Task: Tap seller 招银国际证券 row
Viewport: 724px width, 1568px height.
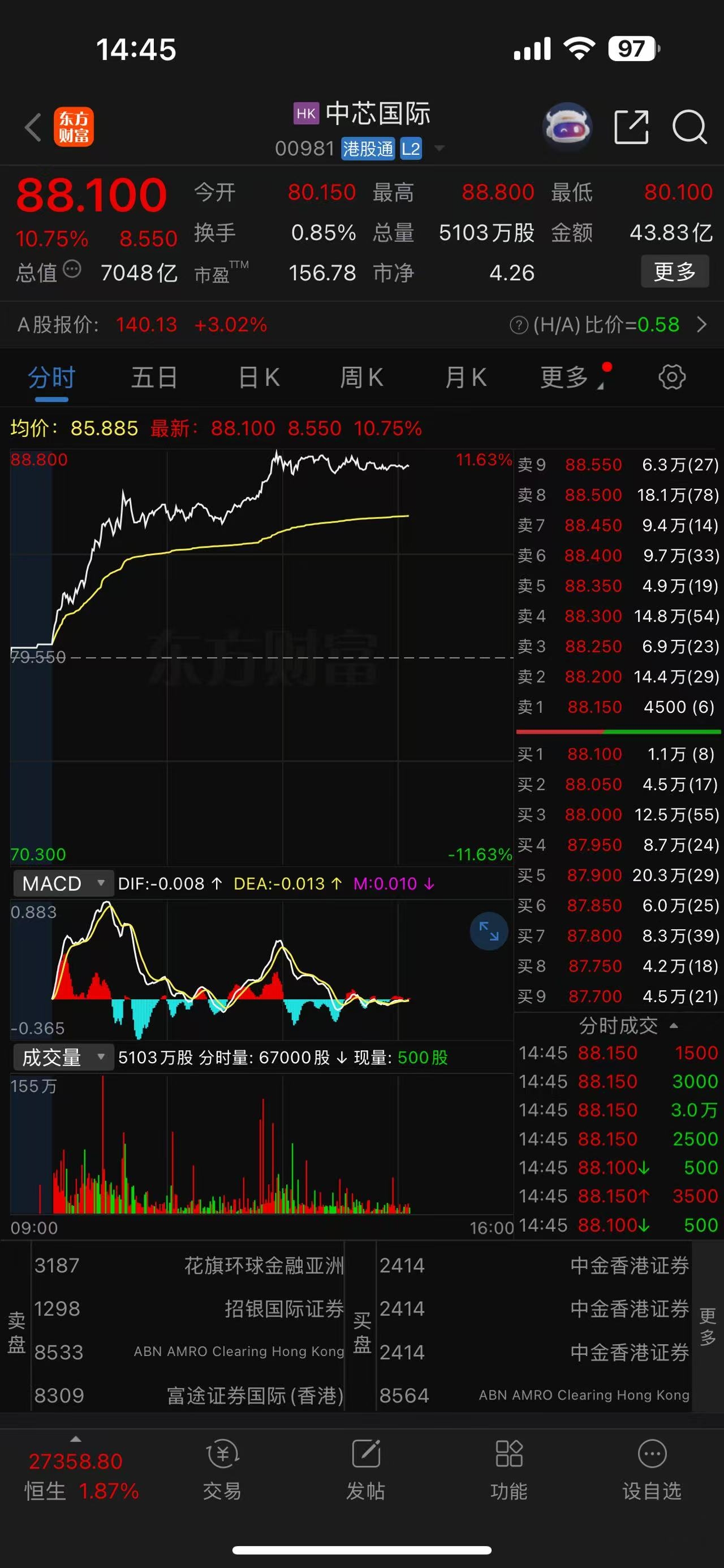Action: pos(188,1309)
